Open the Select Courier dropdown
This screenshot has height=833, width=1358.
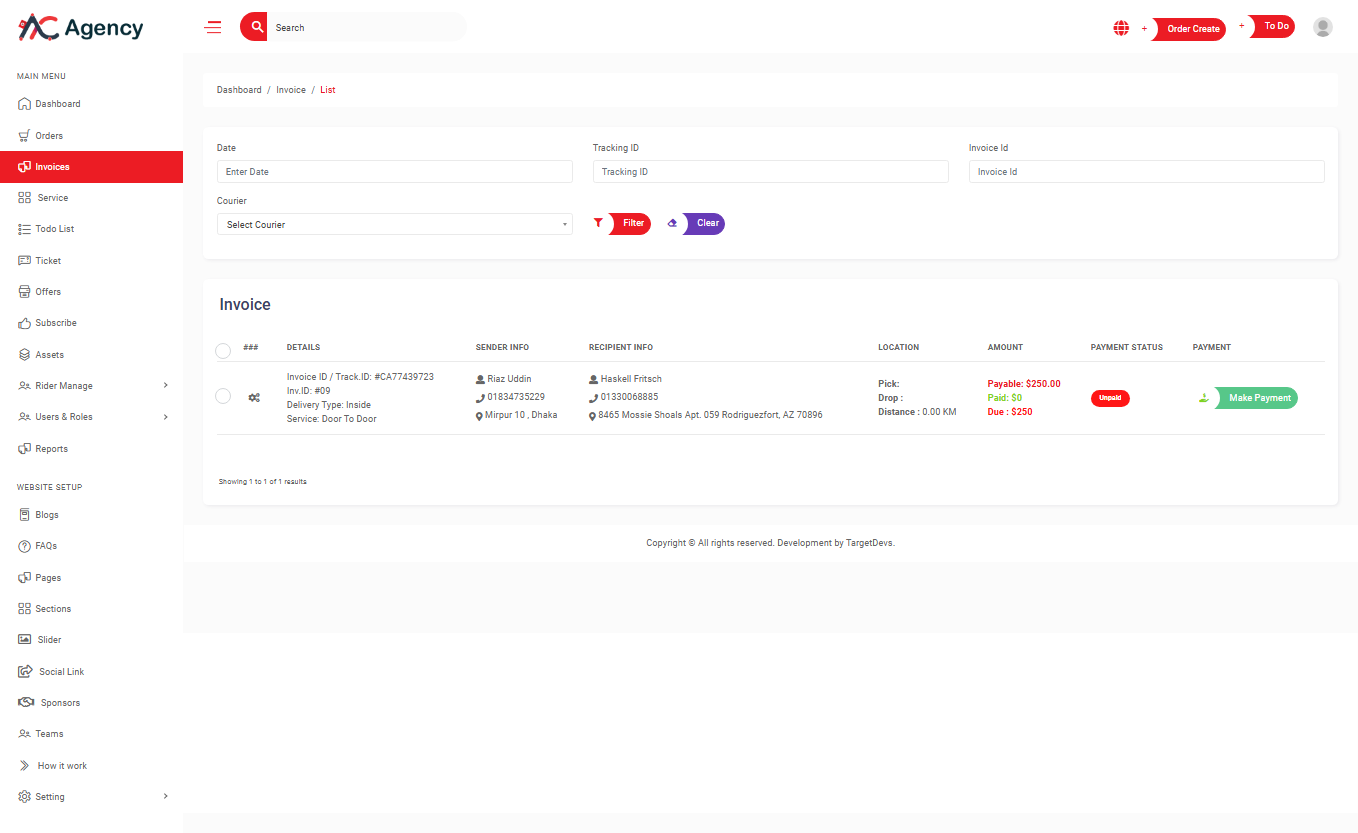394,225
